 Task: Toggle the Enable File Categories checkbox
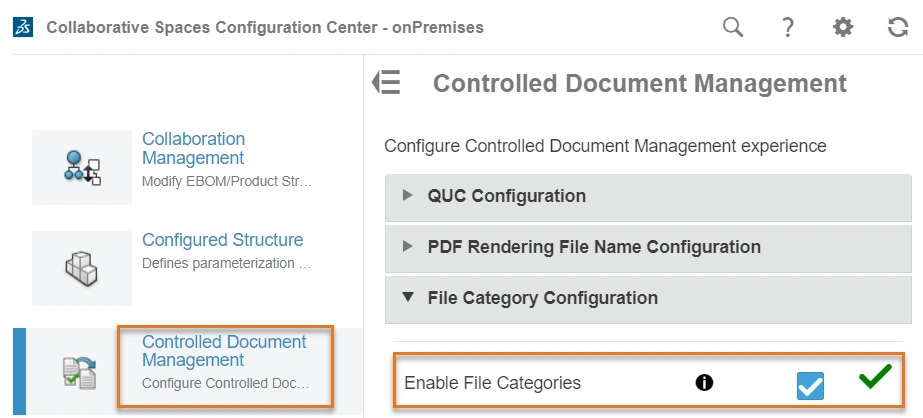click(x=810, y=385)
